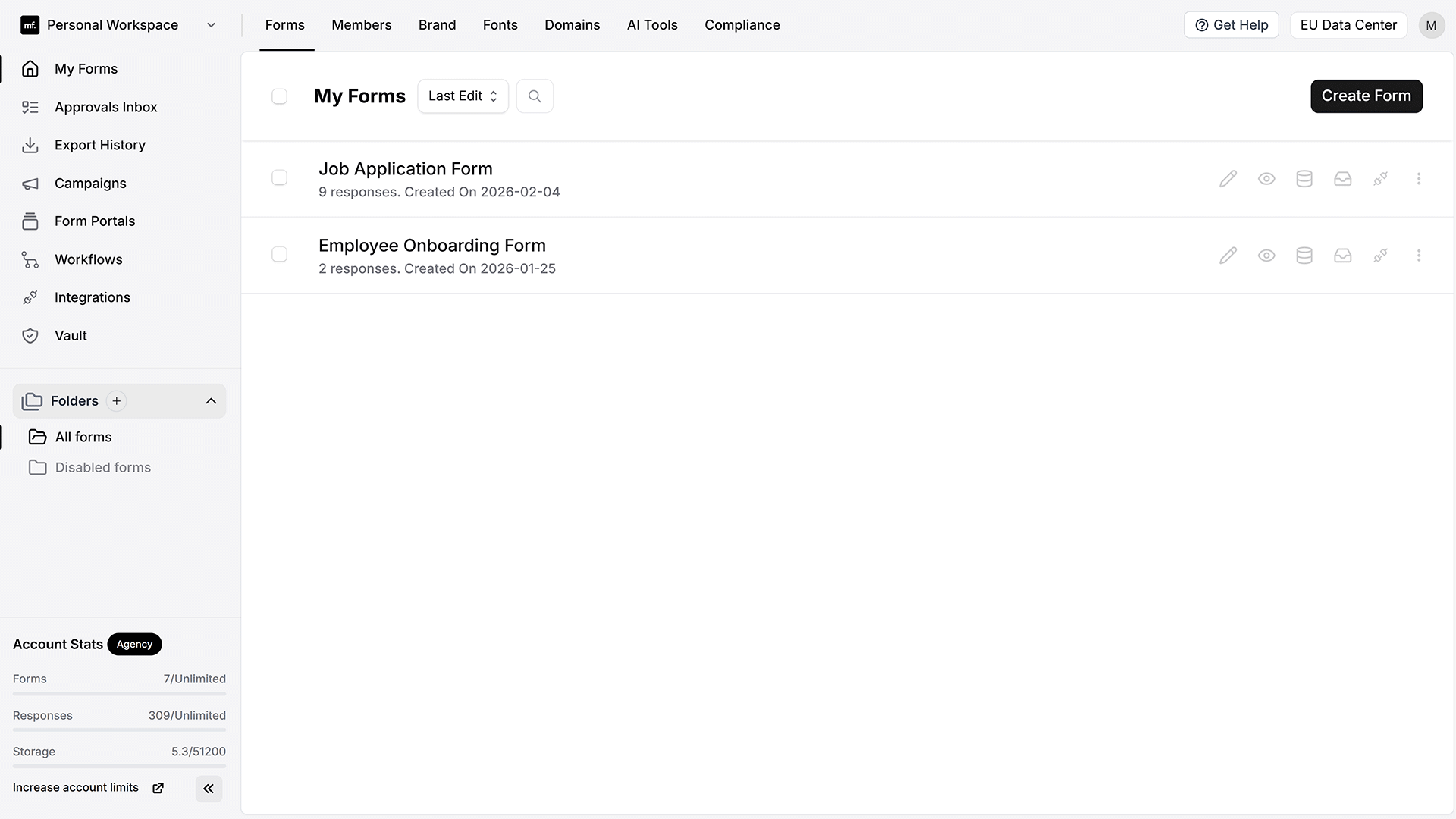
Task: Open Job Application Form database responses icon
Action: [x=1304, y=179]
